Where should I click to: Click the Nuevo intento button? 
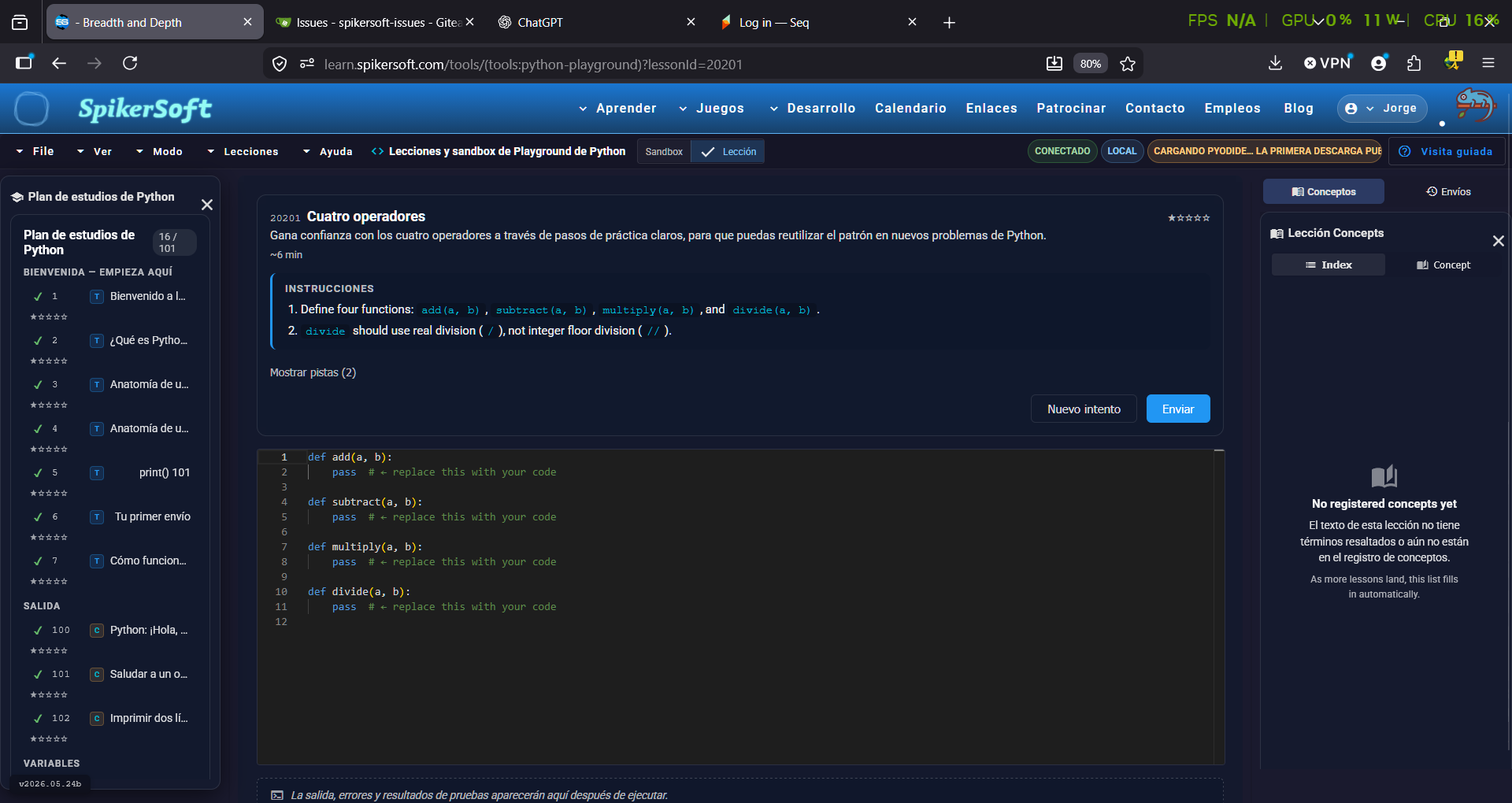point(1084,409)
